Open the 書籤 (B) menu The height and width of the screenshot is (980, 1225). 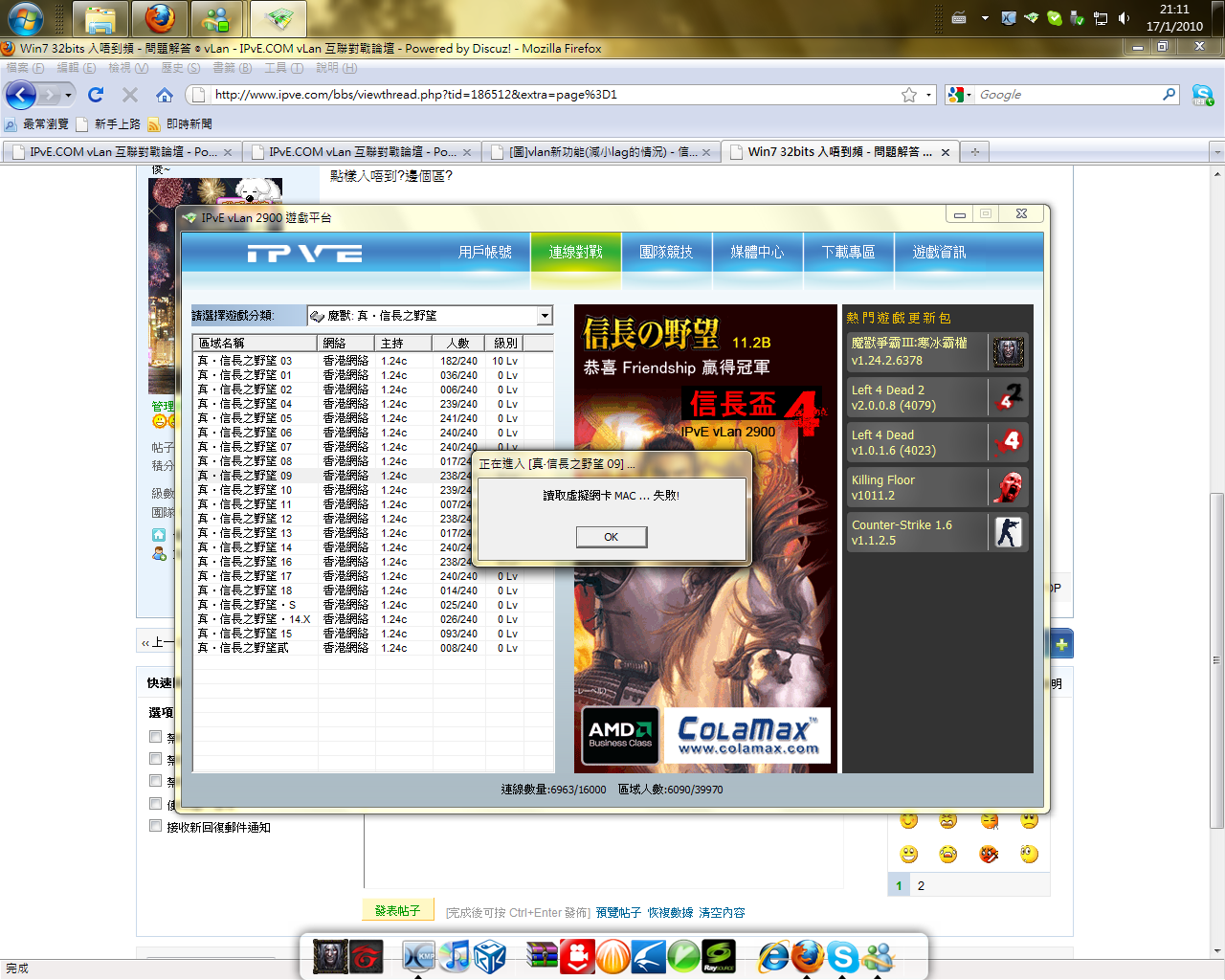click(x=232, y=68)
